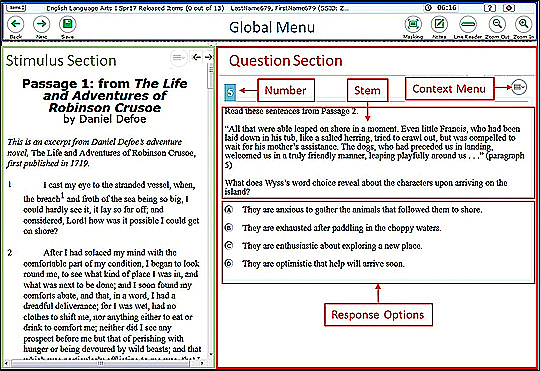Screen dimensions: 540x371
Task: Save the response with Save icon
Action: [x=68, y=24]
